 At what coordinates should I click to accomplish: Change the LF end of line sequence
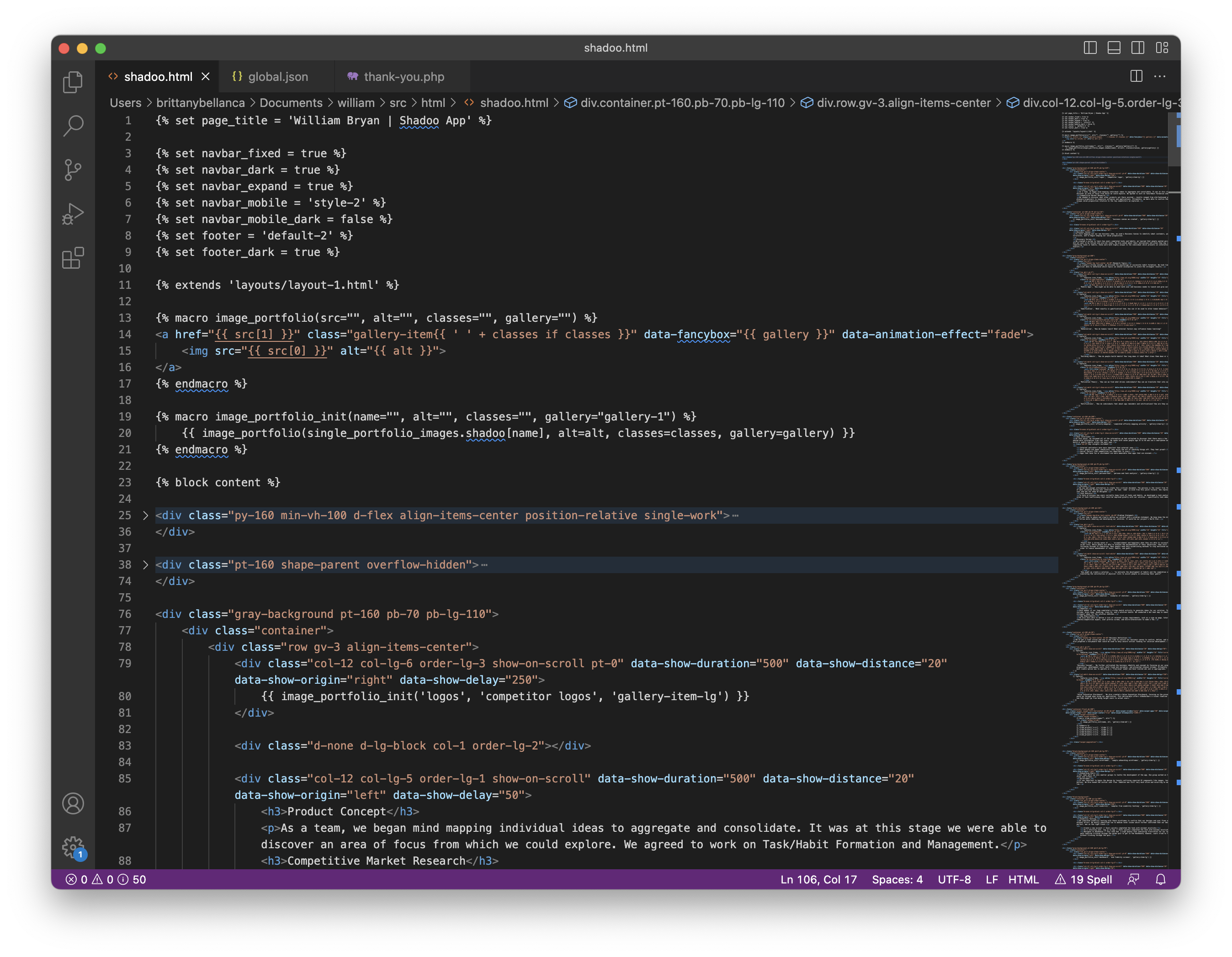click(992, 879)
